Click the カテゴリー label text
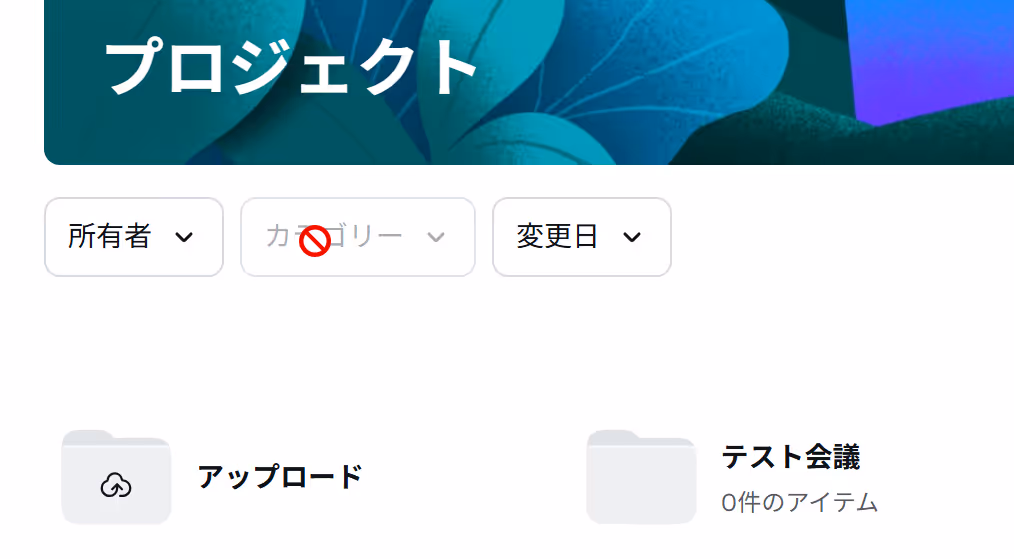 (x=334, y=236)
